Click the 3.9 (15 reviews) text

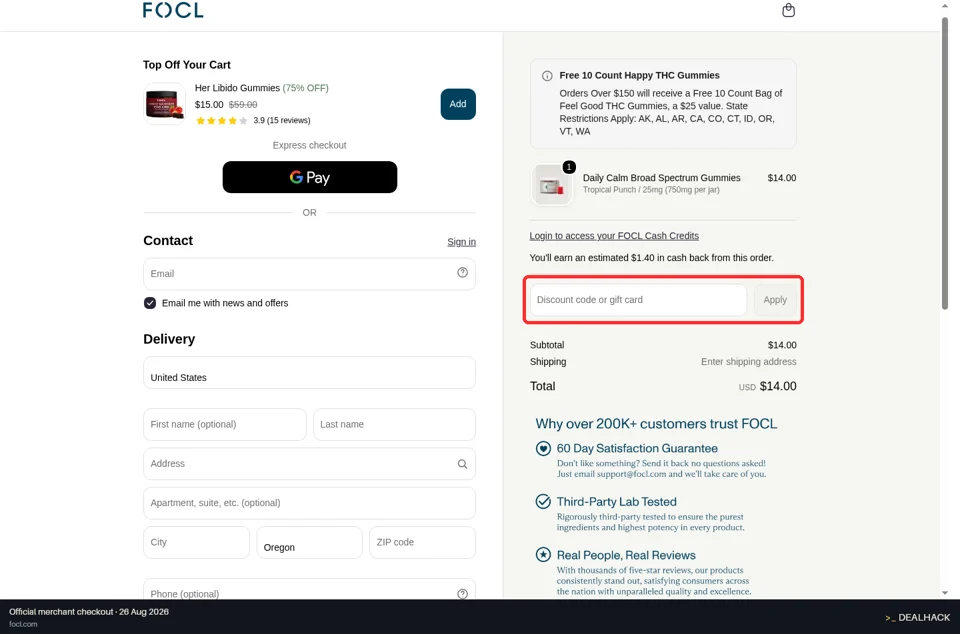pyautogui.click(x=282, y=121)
